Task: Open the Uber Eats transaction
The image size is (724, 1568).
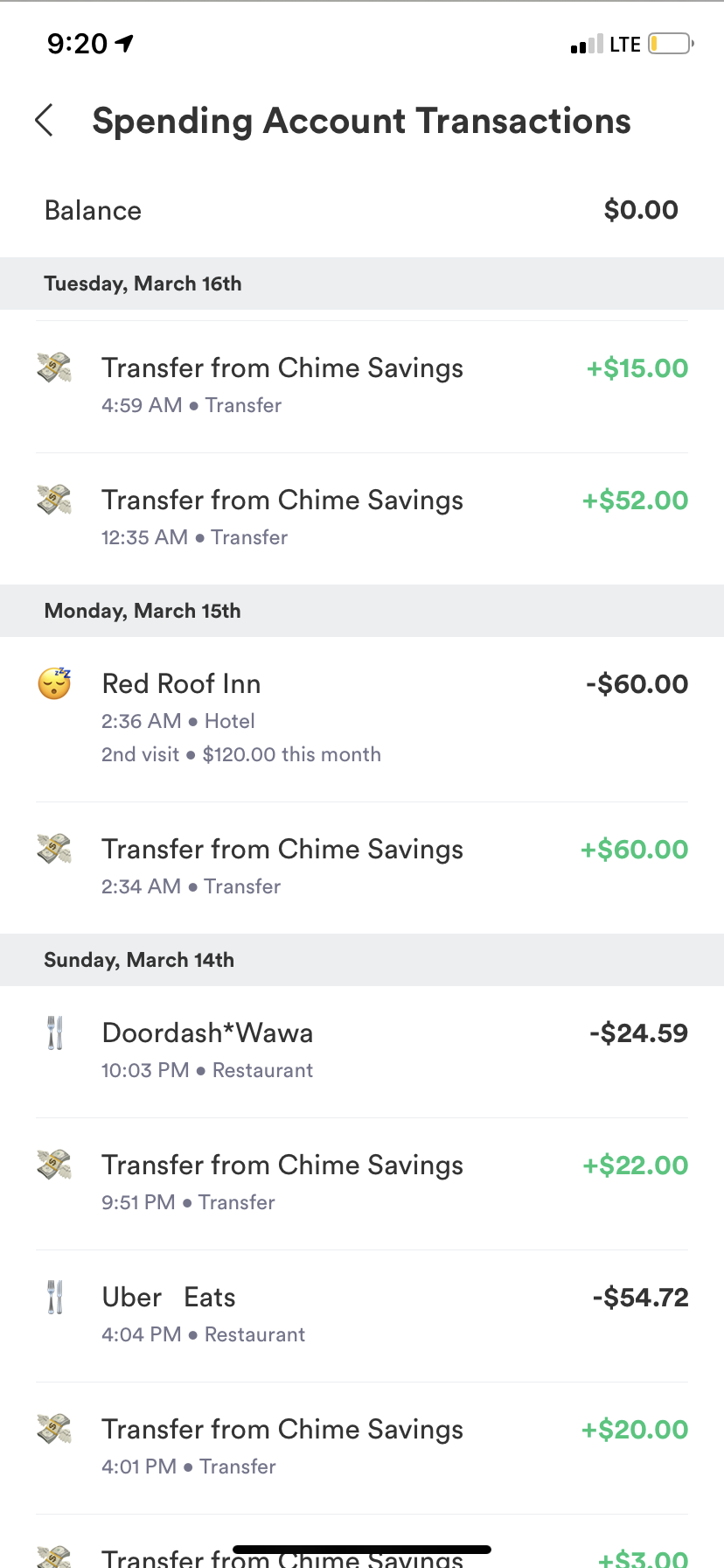Action: point(169,1298)
